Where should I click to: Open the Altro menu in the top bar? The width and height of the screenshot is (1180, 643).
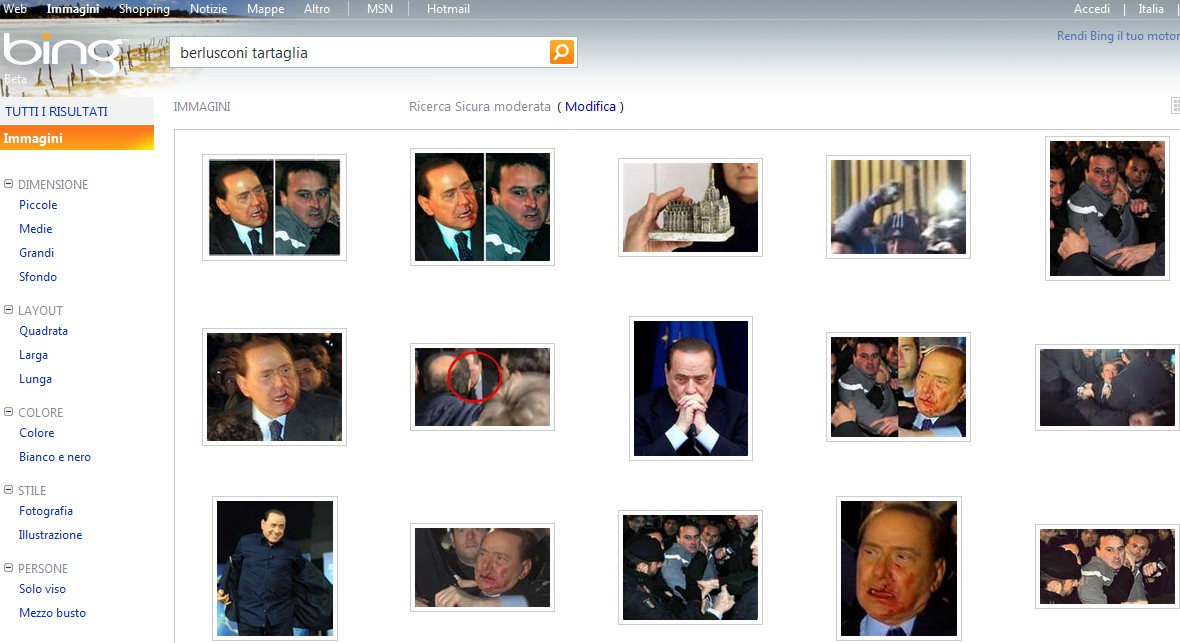(317, 9)
